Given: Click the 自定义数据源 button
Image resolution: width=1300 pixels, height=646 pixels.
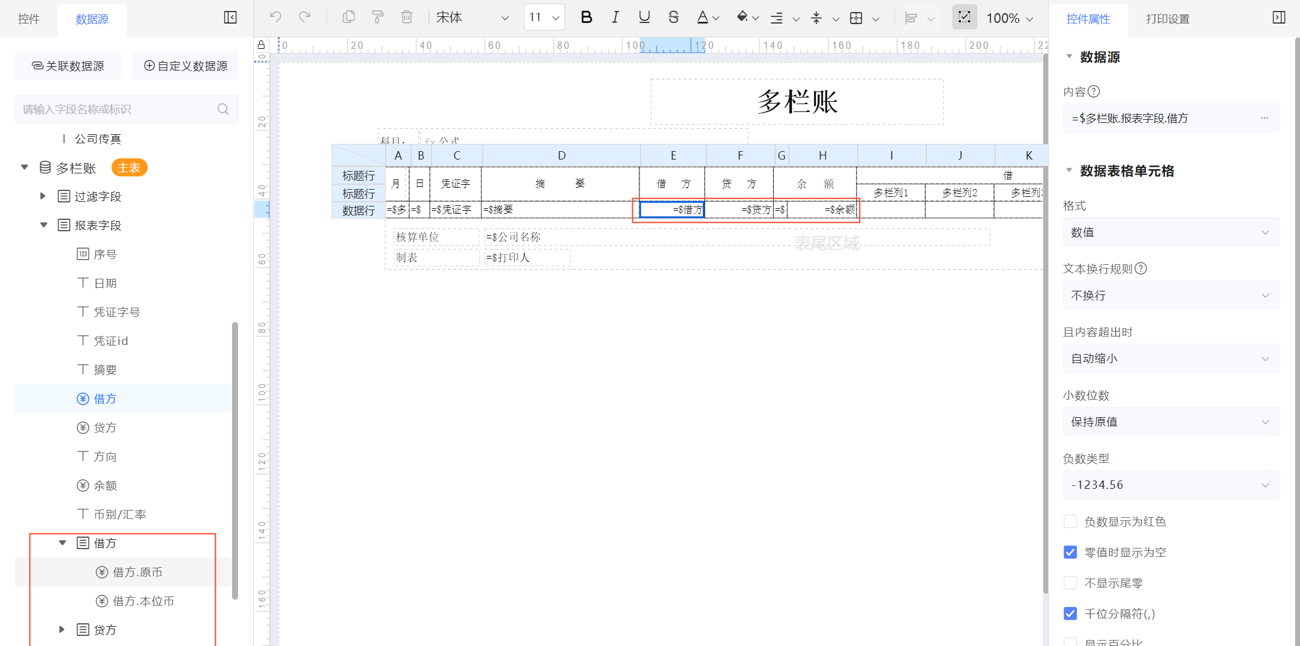Looking at the screenshot, I should [185, 66].
